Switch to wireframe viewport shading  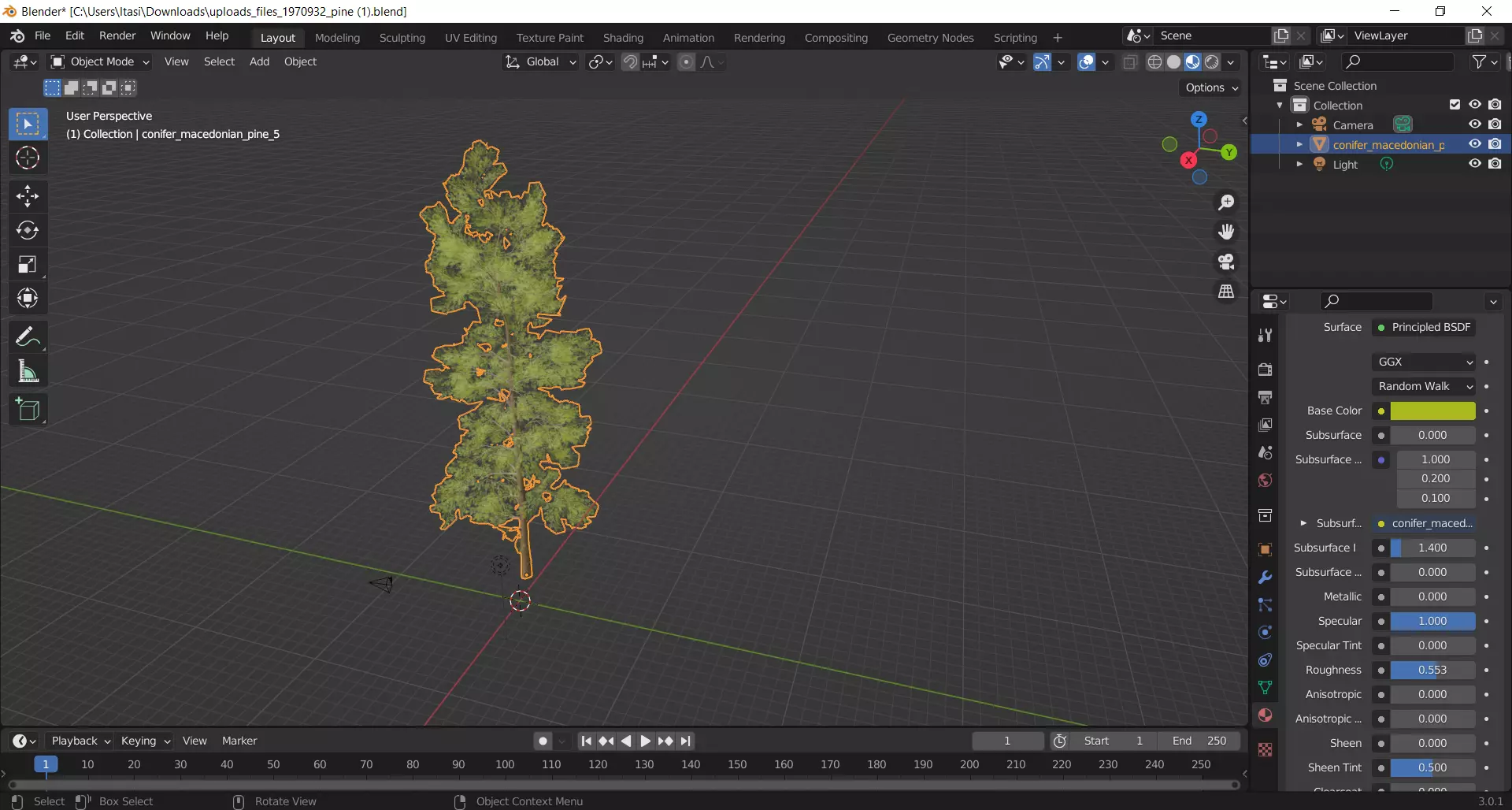pyautogui.click(x=1155, y=62)
